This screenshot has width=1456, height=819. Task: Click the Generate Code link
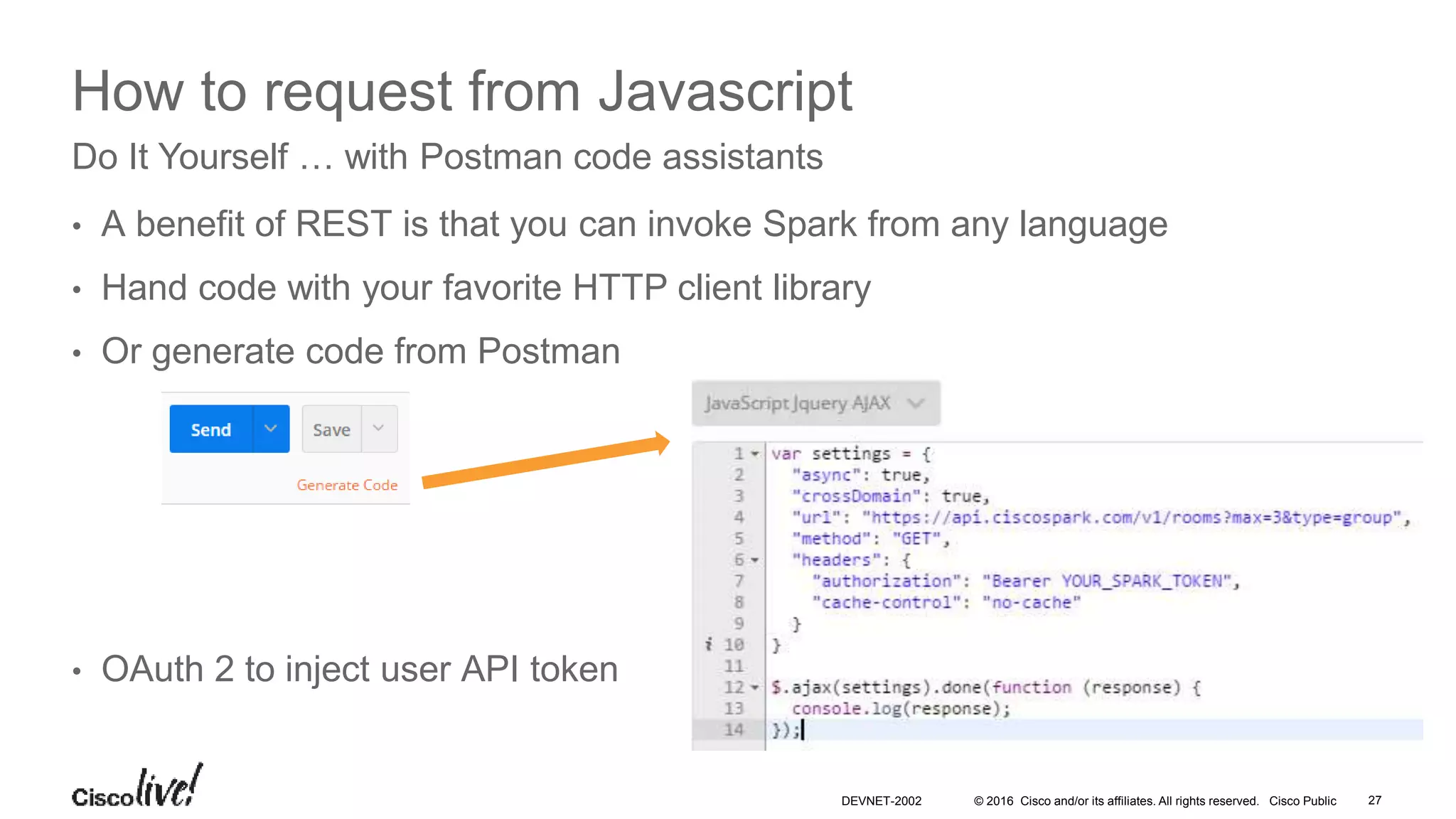click(x=347, y=485)
